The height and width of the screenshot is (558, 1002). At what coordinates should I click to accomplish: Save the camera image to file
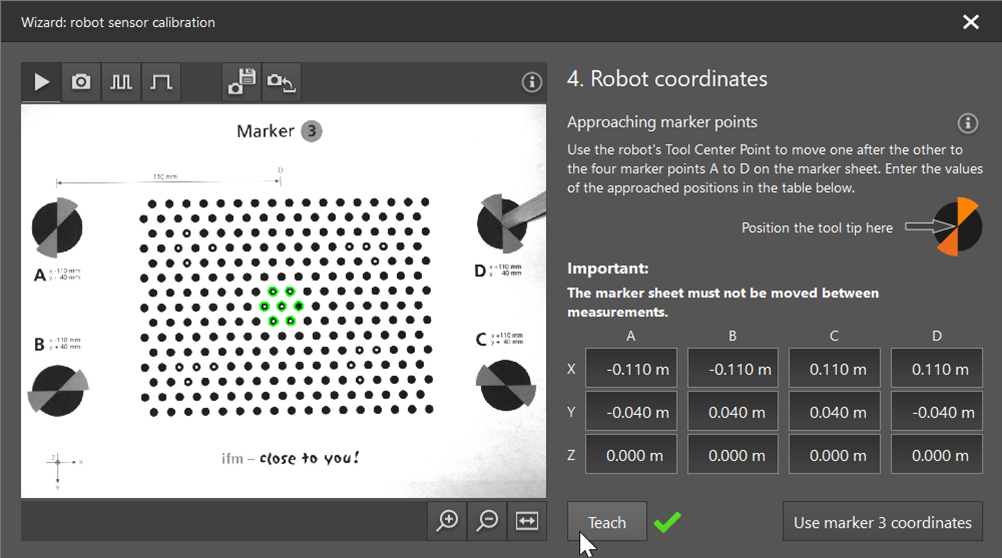[241, 82]
